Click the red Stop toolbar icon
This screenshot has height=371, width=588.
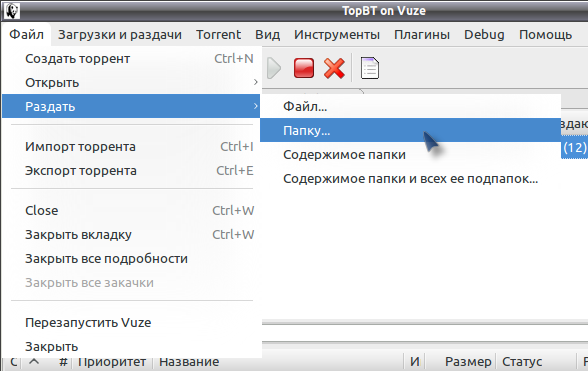pos(304,68)
